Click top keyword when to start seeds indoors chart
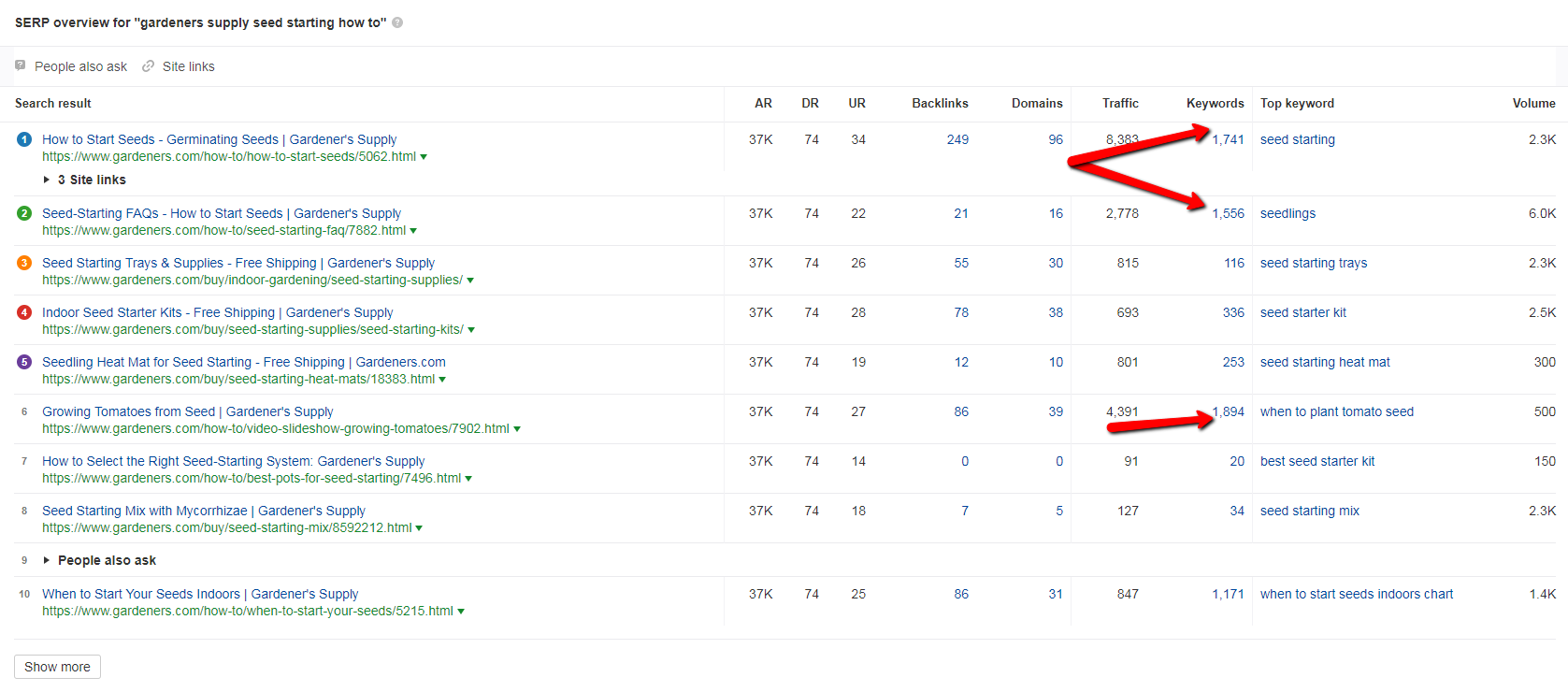Screen dimensions: 1568x692 point(1357,594)
